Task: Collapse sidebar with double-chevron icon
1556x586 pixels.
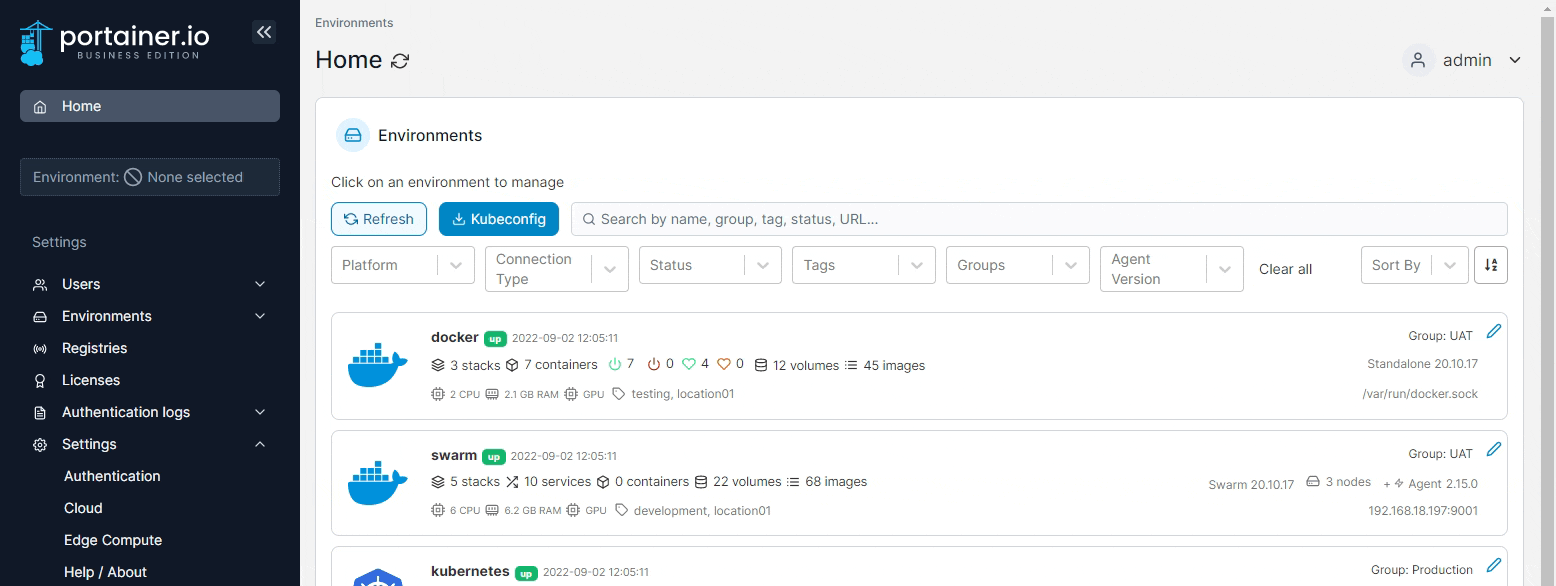Action: point(264,32)
